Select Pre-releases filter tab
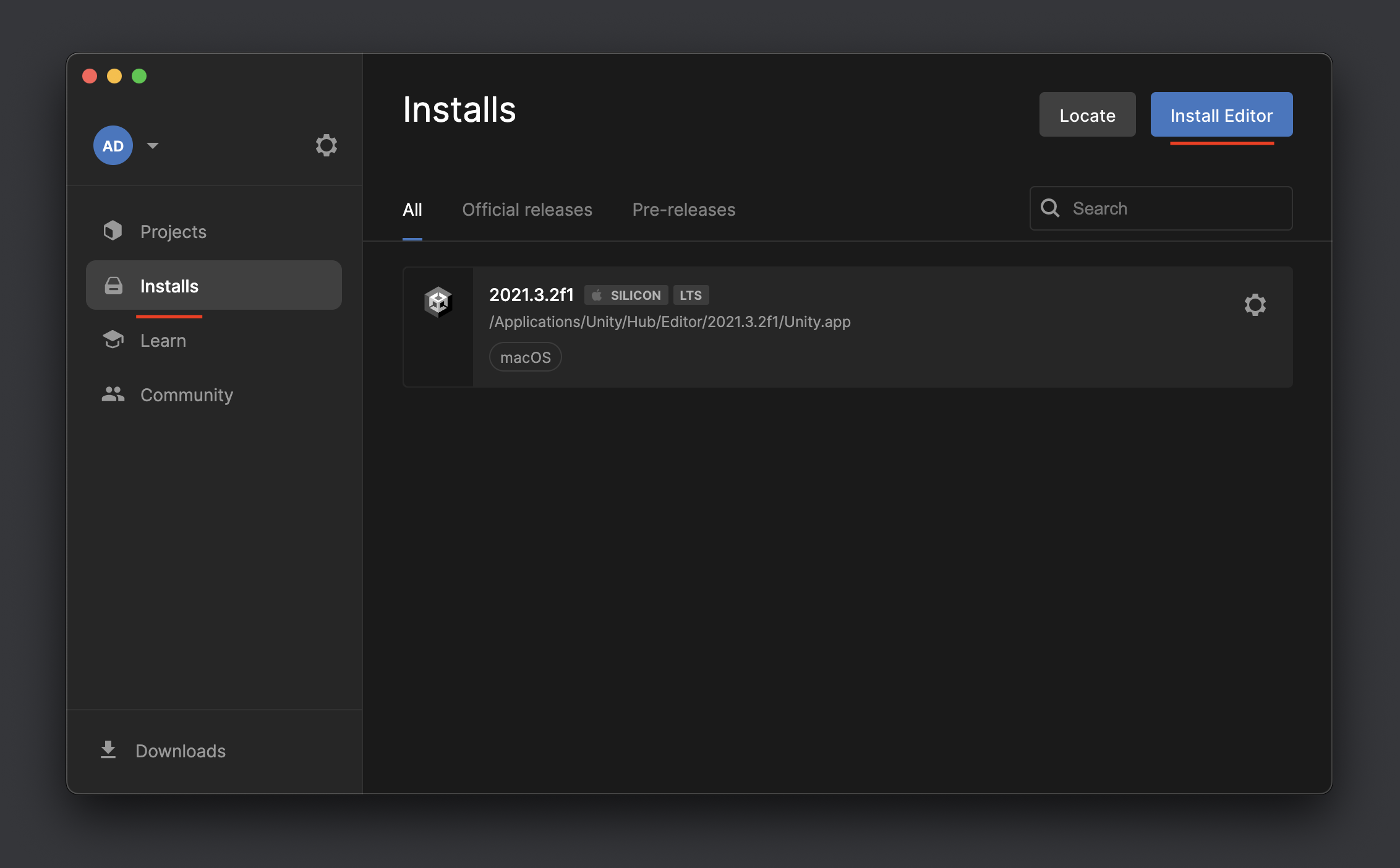 [684, 209]
